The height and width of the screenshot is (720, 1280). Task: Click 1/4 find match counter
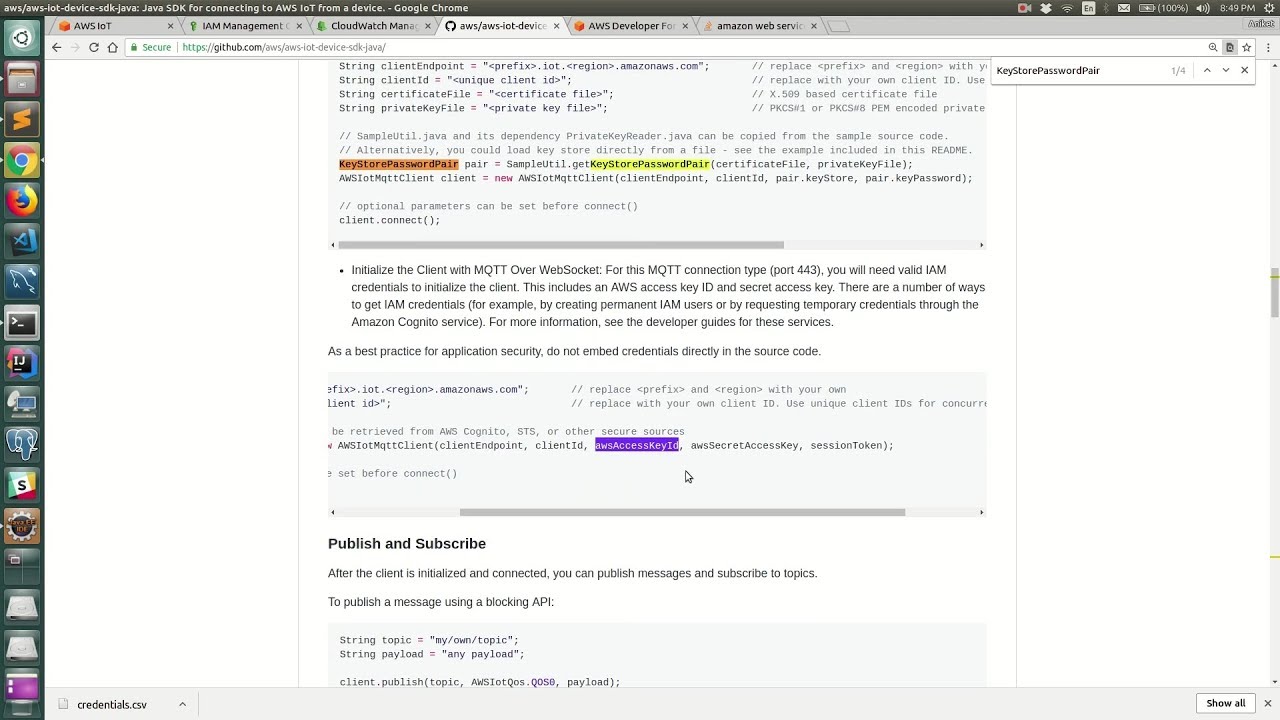point(1178,71)
